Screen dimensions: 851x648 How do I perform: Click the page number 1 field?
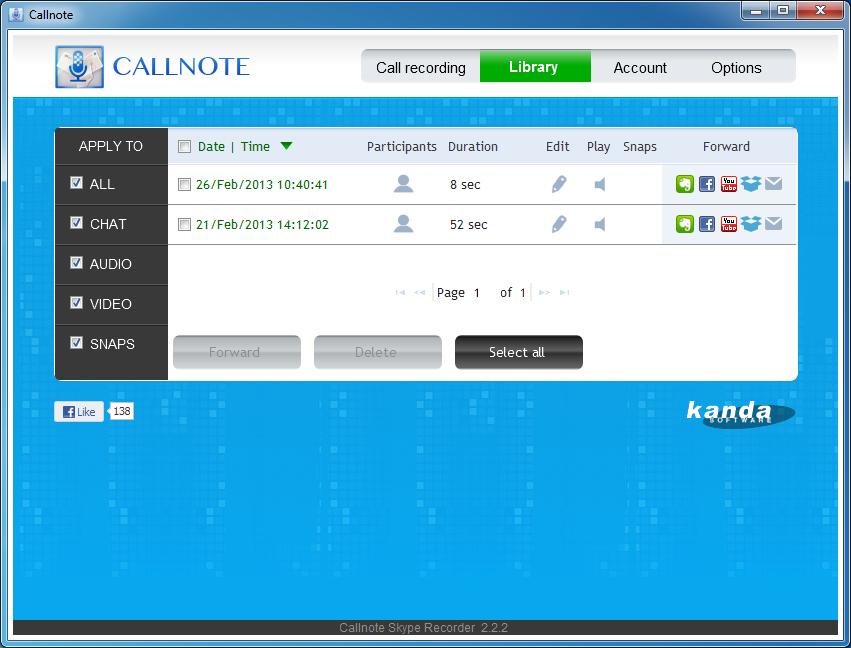point(477,293)
